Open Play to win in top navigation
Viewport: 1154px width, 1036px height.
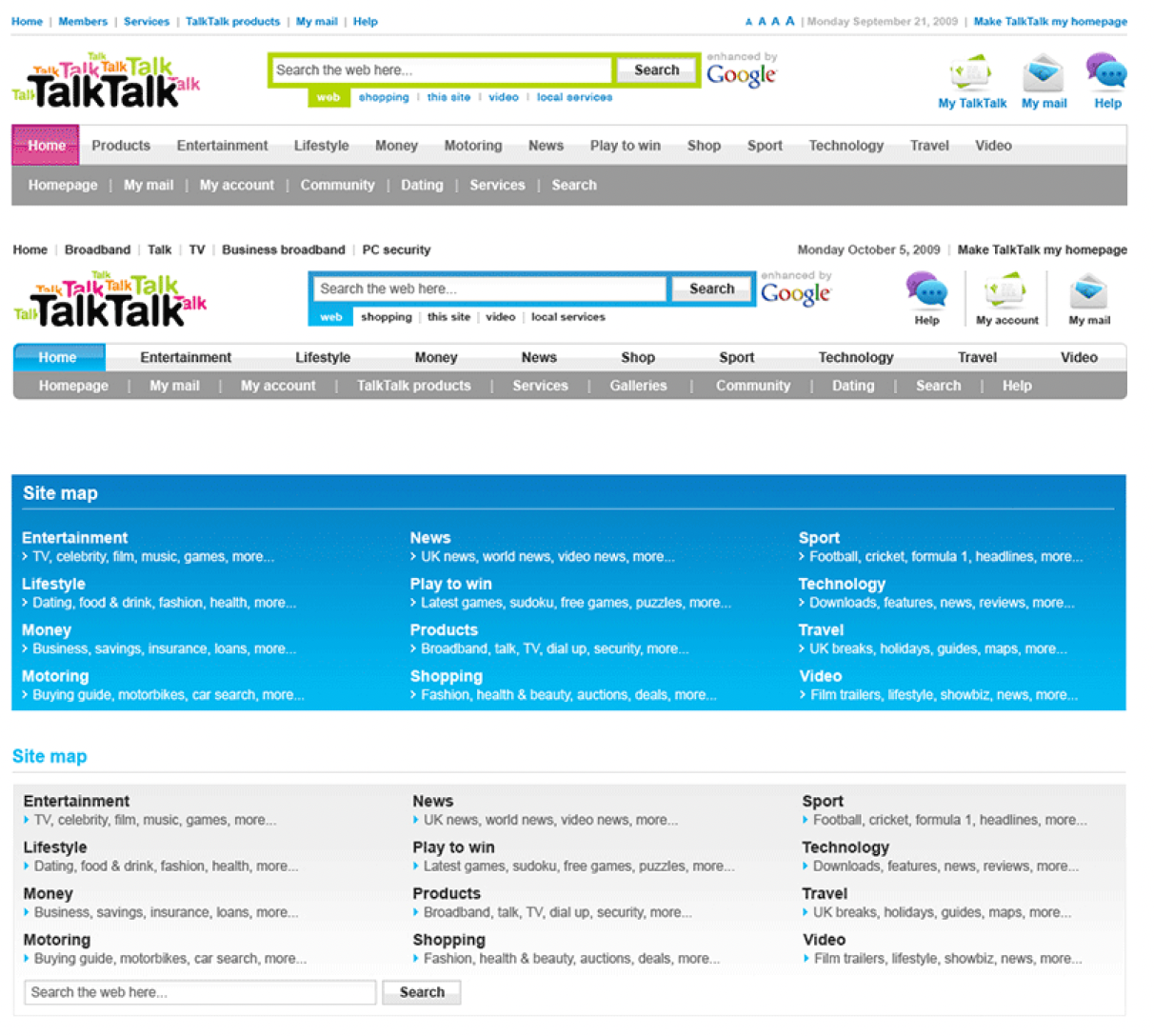point(625,146)
